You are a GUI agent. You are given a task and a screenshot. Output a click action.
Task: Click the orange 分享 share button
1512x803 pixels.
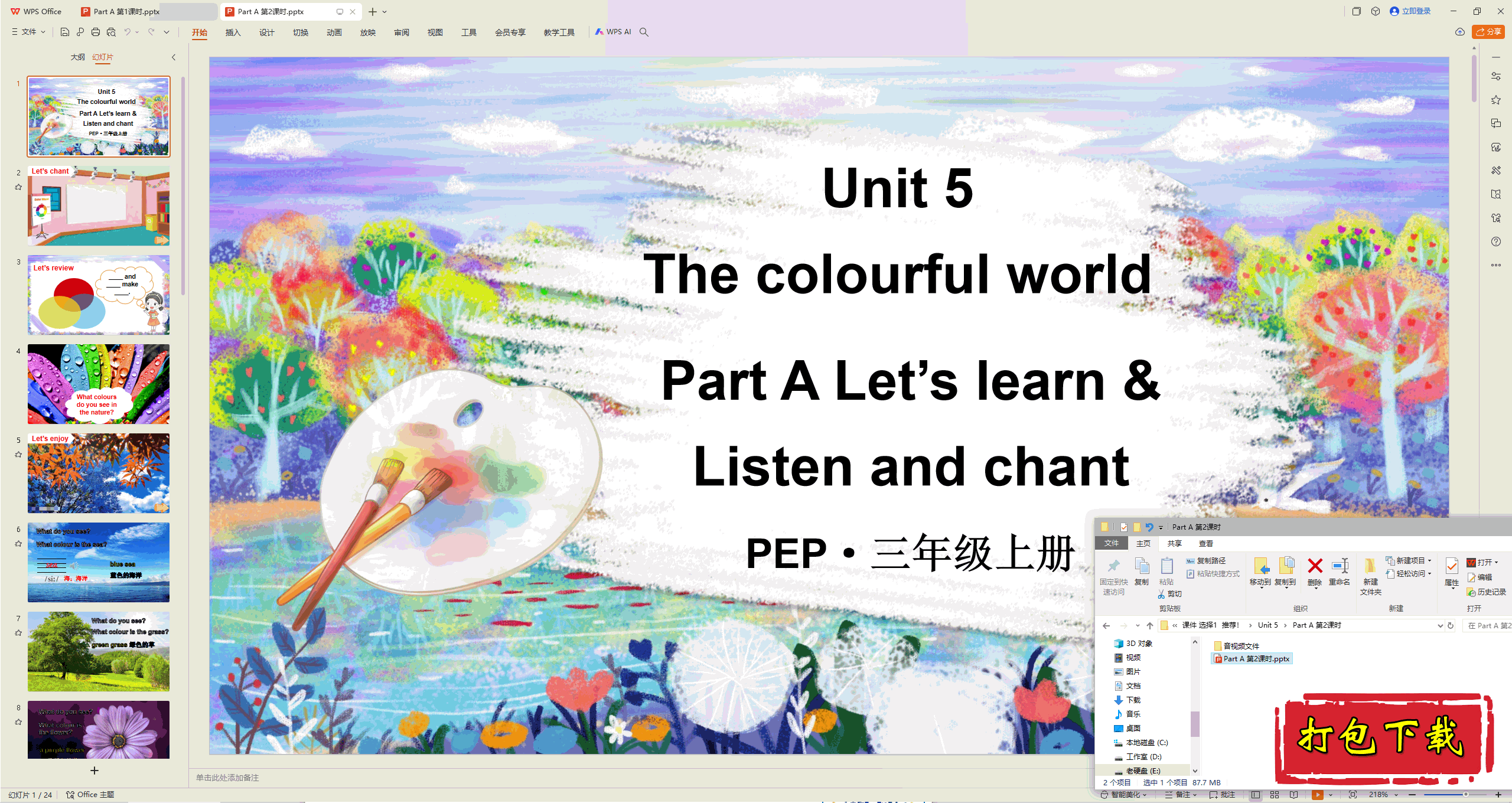1488,32
